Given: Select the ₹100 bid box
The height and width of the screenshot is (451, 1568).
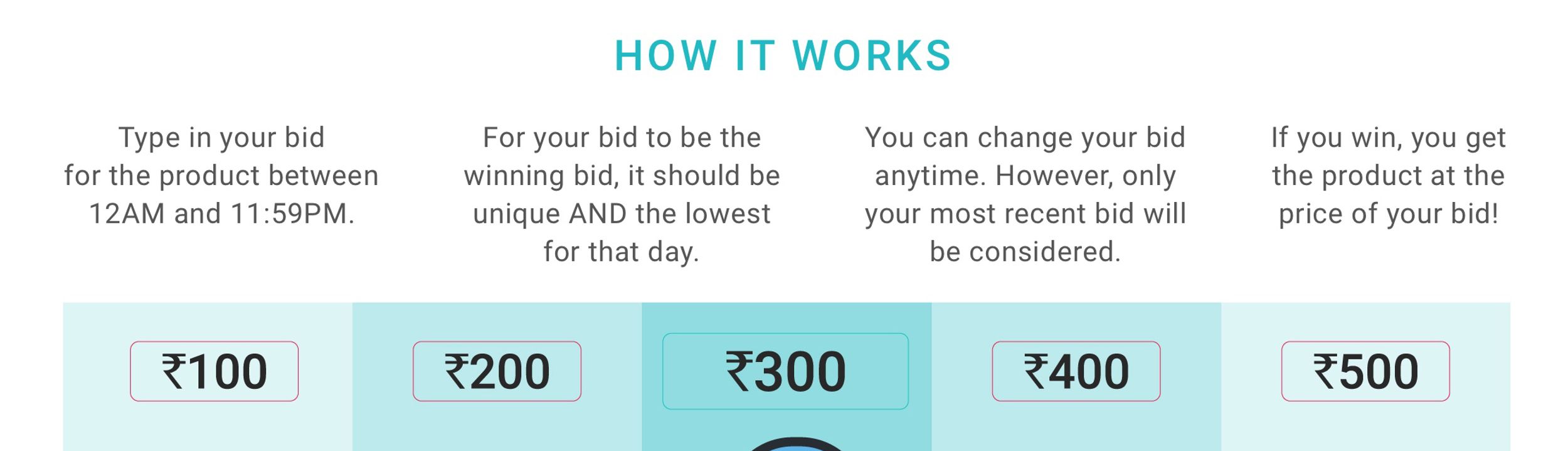Looking at the screenshot, I should click(215, 371).
